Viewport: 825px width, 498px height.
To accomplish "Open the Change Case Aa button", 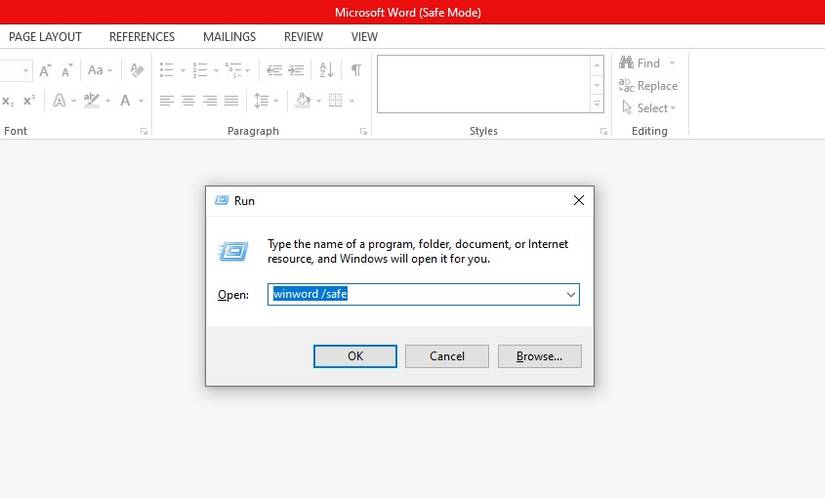I will click(99, 70).
